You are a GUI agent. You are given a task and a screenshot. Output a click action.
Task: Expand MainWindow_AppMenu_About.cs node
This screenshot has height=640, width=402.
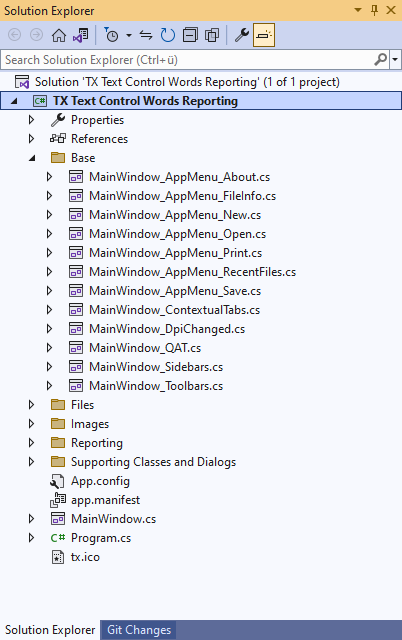tap(49, 177)
